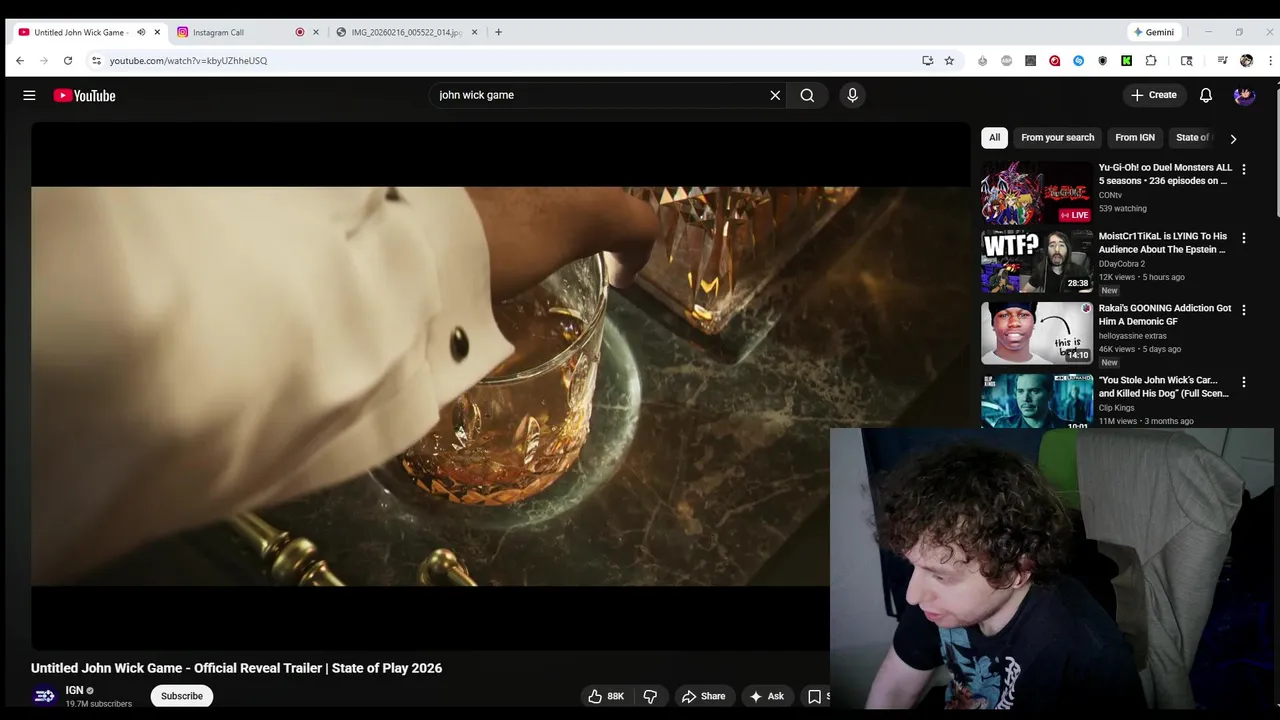Subscribe to the IGN channel
The width and height of the screenshot is (1280, 720).
tap(182, 696)
